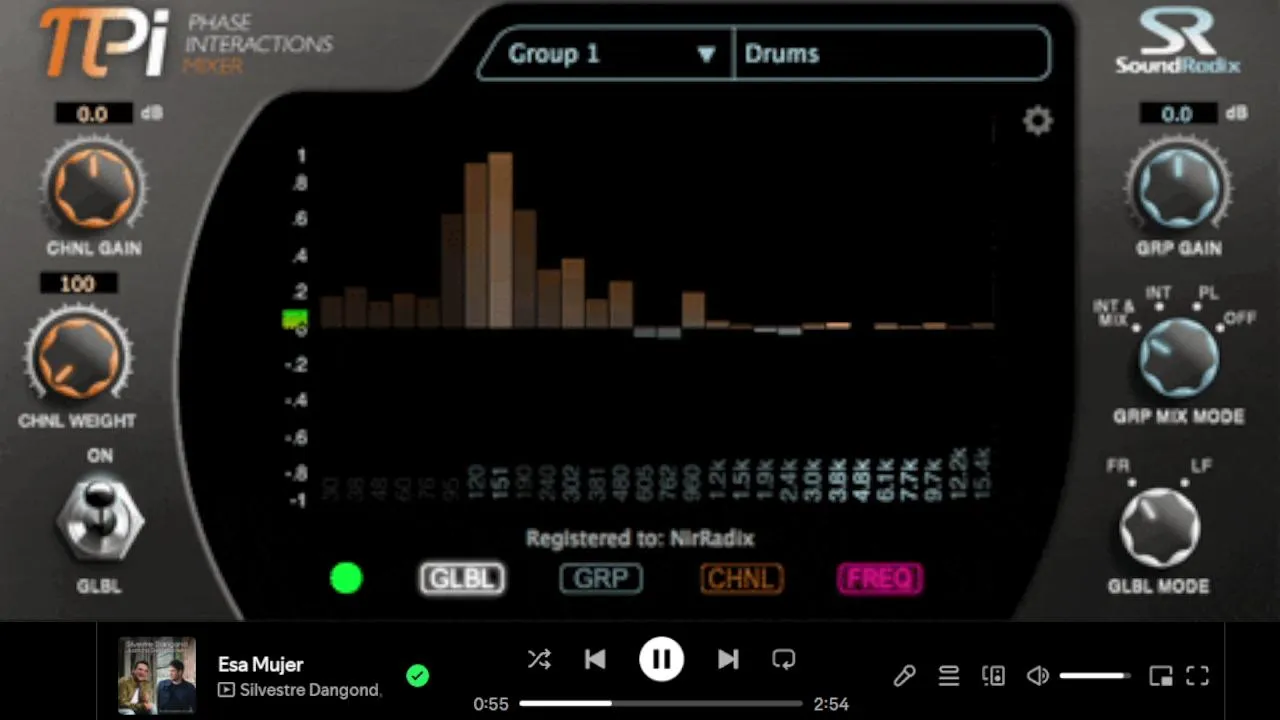Screen dimensions: 1280x720
Task: Open the miniplayer
Action: pyautogui.click(x=1161, y=676)
